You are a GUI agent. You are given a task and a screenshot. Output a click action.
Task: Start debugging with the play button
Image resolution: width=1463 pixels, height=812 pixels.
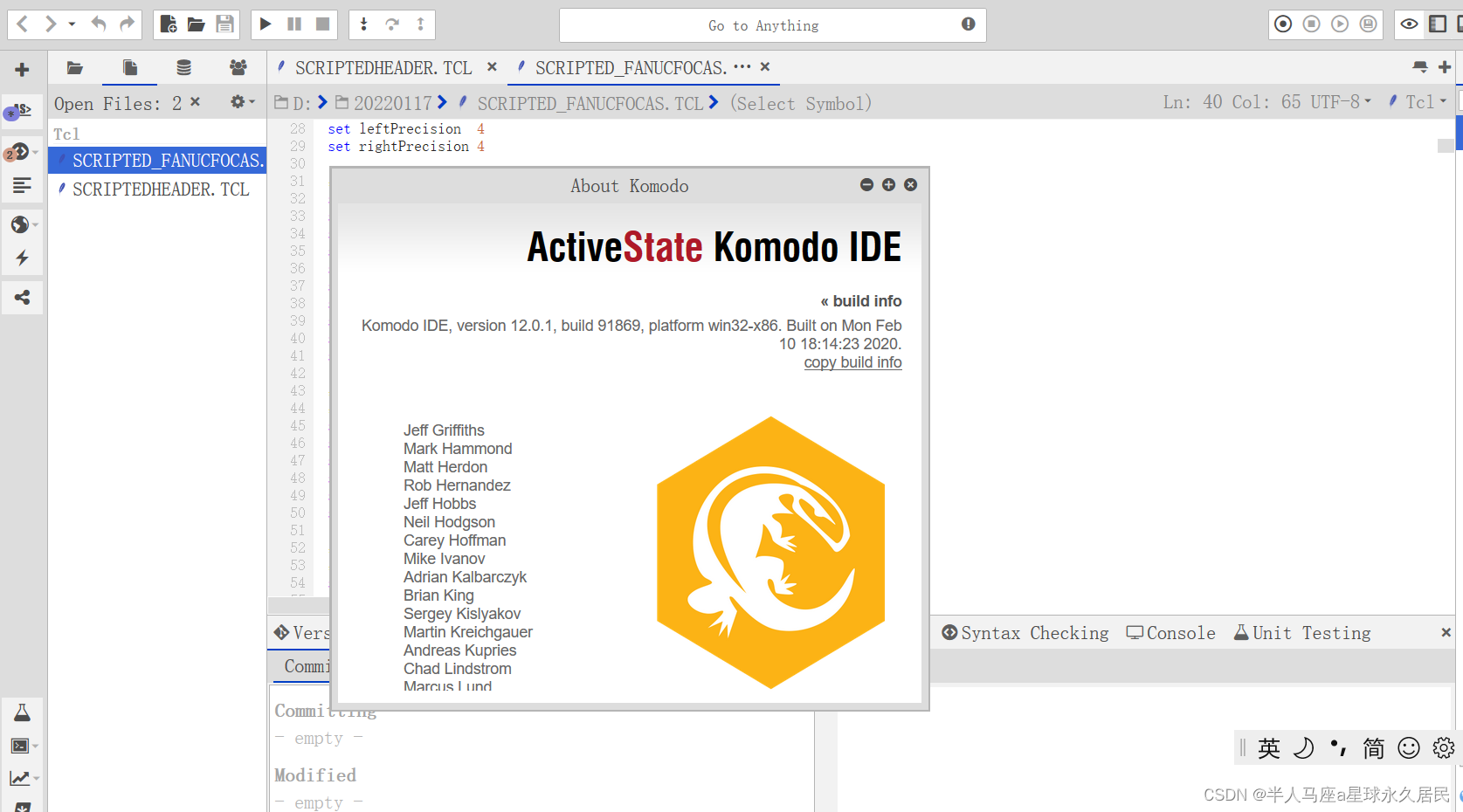tap(266, 24)
